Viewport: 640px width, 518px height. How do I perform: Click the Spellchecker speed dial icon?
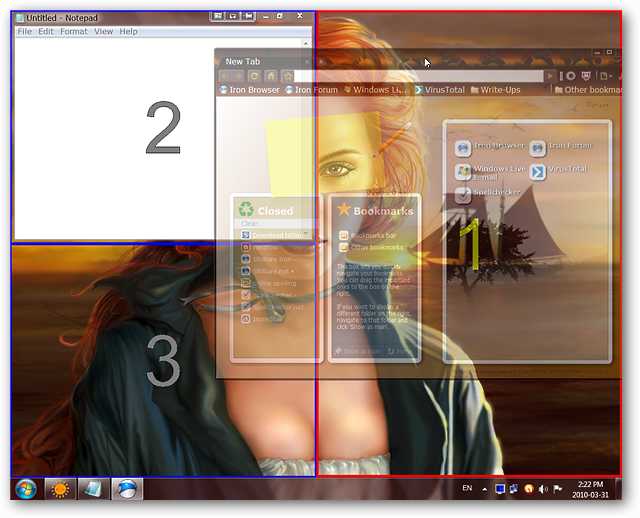[462, 195]
